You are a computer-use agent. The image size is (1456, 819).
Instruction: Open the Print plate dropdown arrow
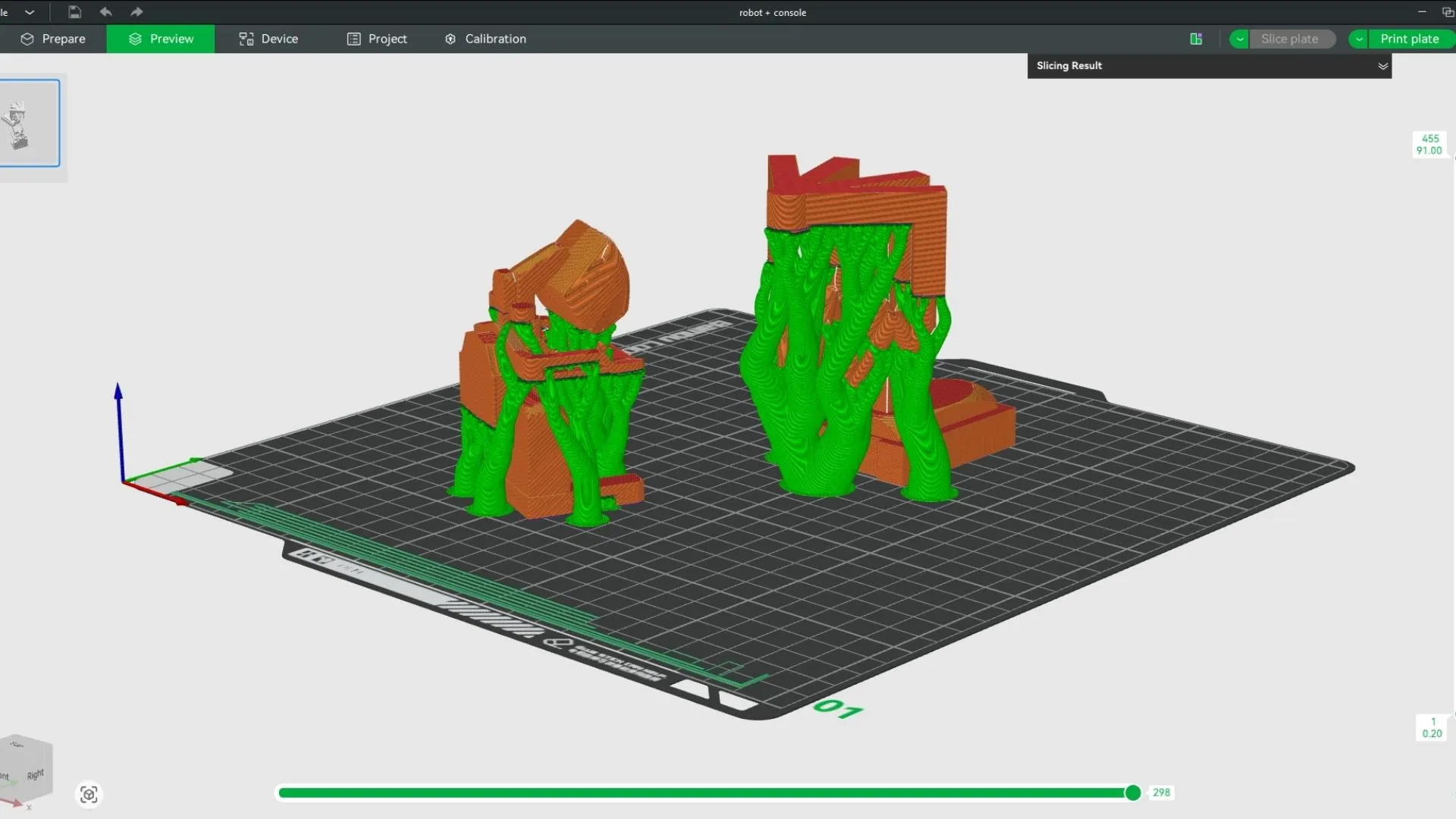pos(1359,39)
